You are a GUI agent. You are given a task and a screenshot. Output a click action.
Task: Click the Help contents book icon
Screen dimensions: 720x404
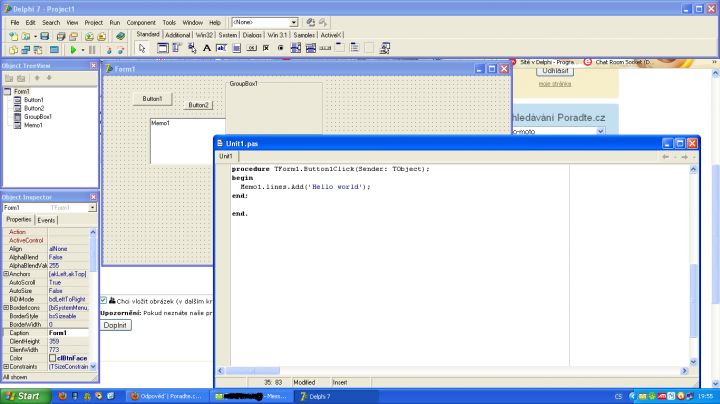pos(120,36)
